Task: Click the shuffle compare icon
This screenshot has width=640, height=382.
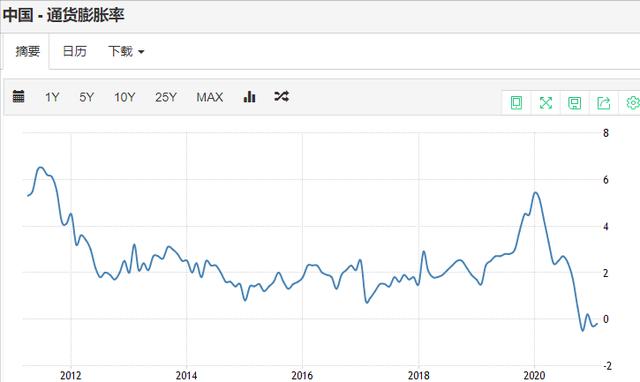Action: click(x=282, y=97)
